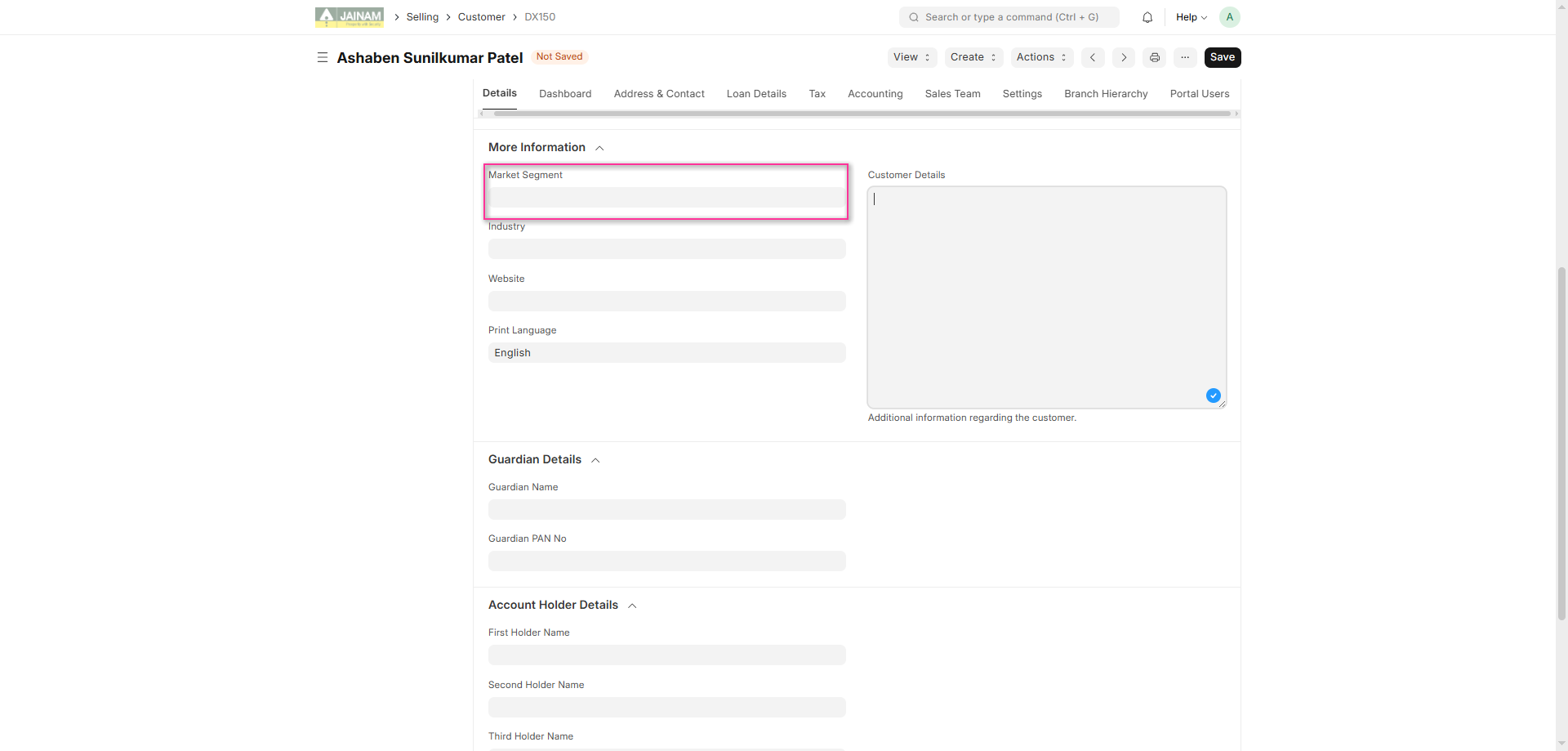Click the print icon
Screen dimensions: 1568x751
click(1155, 57)
